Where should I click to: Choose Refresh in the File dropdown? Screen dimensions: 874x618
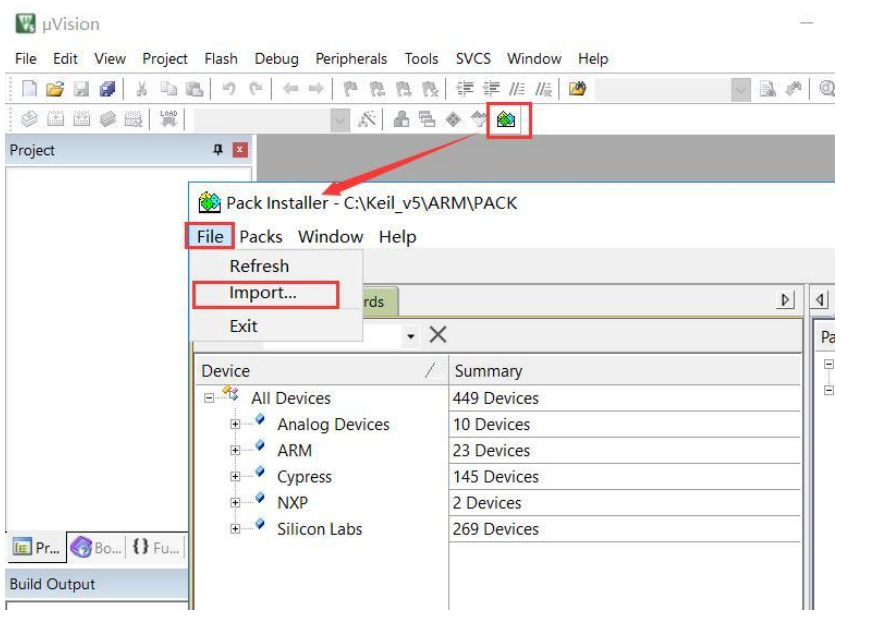click(x=259, y=266)
